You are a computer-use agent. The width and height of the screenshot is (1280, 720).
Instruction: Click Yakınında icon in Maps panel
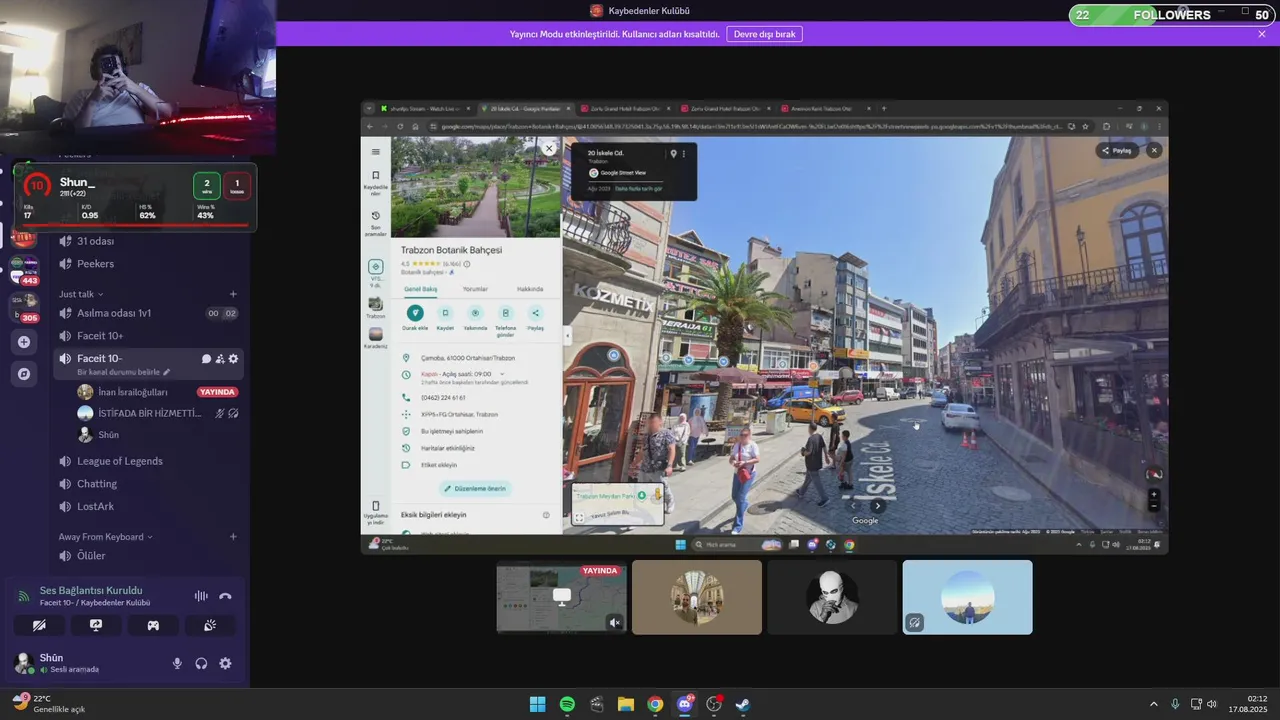tap(475, 313)
